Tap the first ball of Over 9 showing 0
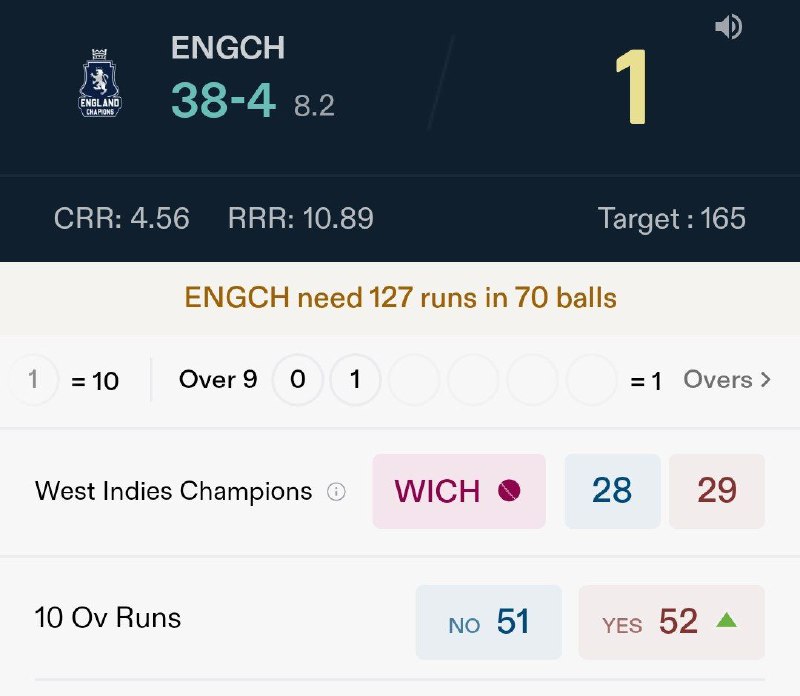This screenshot has height=696, width=800. tap(297, 380)
